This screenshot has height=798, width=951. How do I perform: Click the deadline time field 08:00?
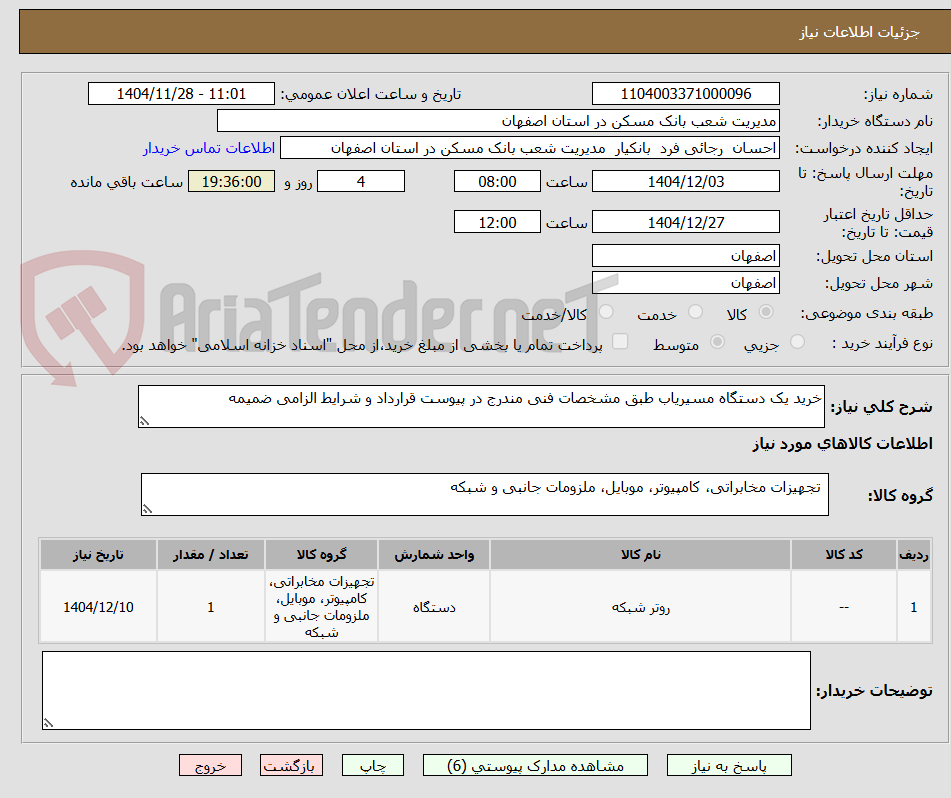497,181
